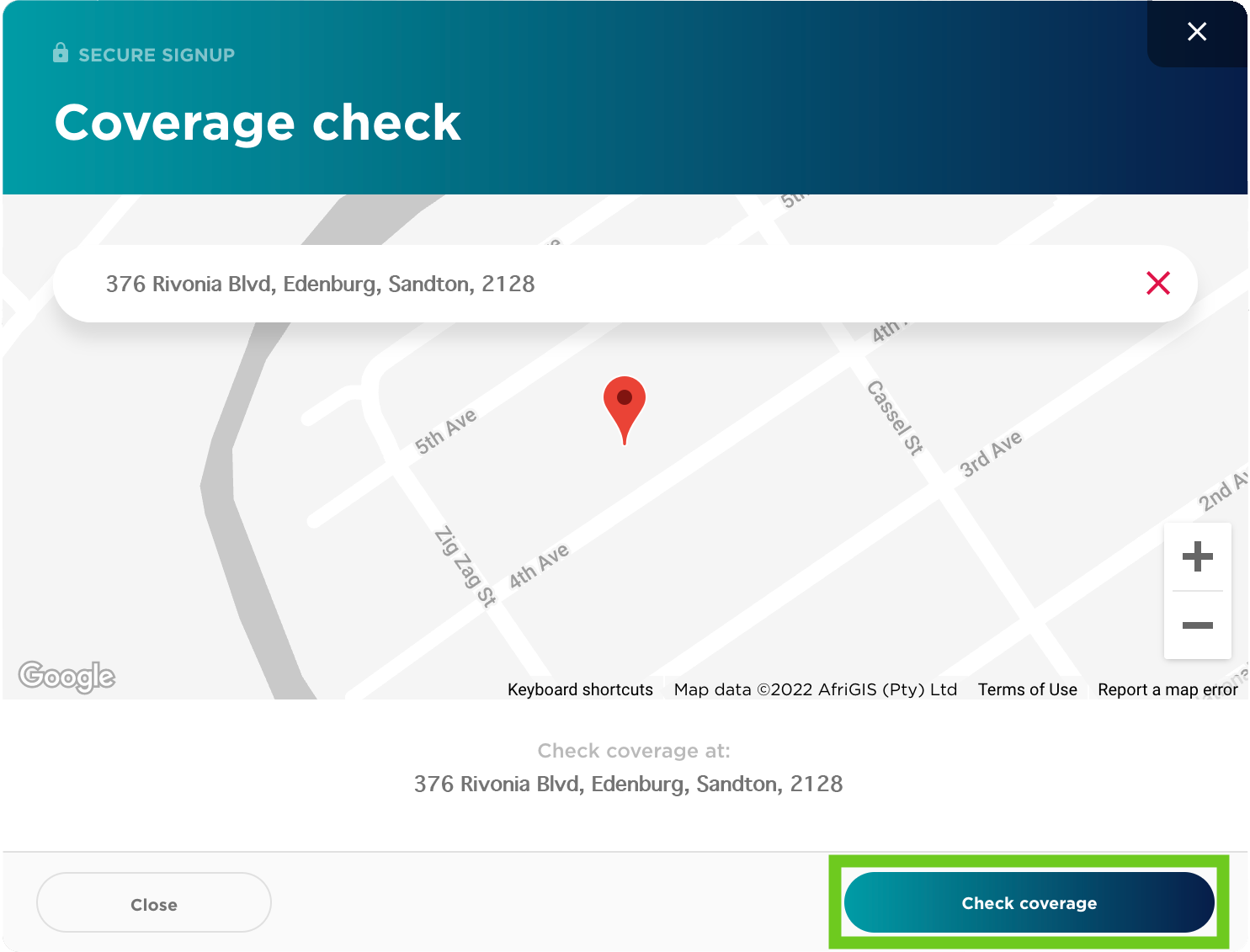Click the 5th Ave label left of the pin

[445, 431]
